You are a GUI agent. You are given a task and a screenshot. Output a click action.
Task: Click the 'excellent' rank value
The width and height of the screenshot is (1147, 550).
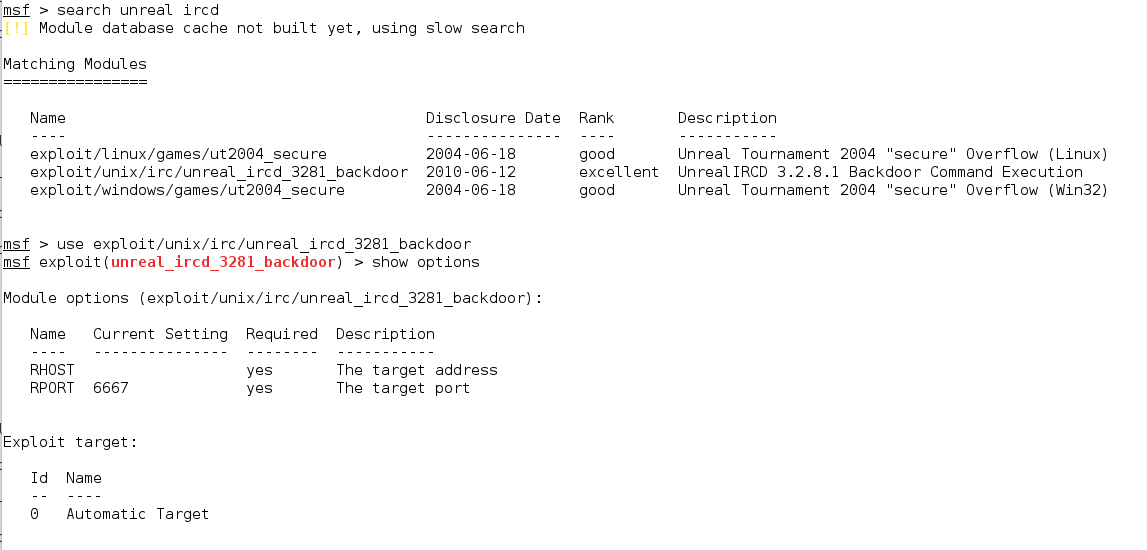coord(618,172)
